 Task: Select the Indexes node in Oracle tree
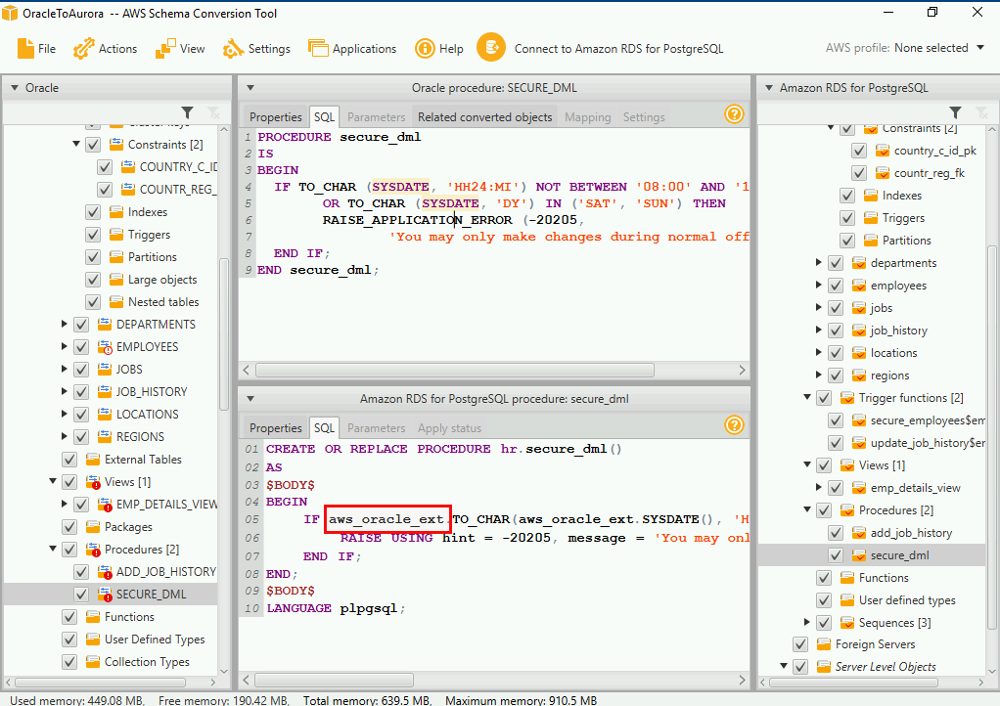[147, 212]
